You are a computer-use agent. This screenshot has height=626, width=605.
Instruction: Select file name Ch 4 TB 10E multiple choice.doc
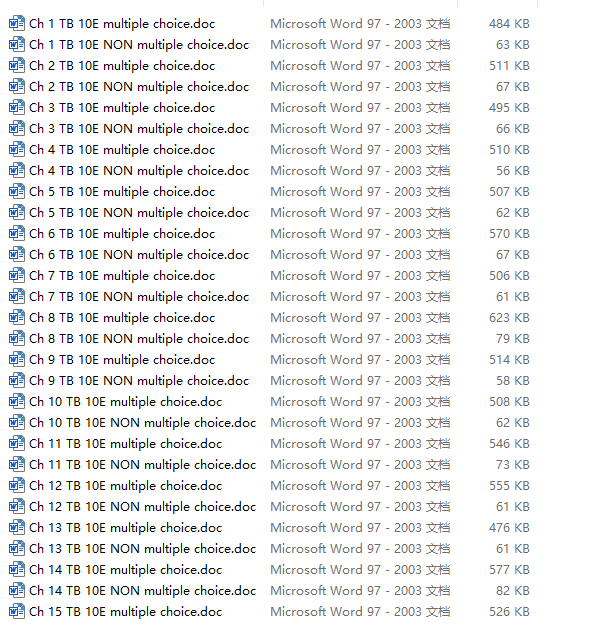click(122, 150)
